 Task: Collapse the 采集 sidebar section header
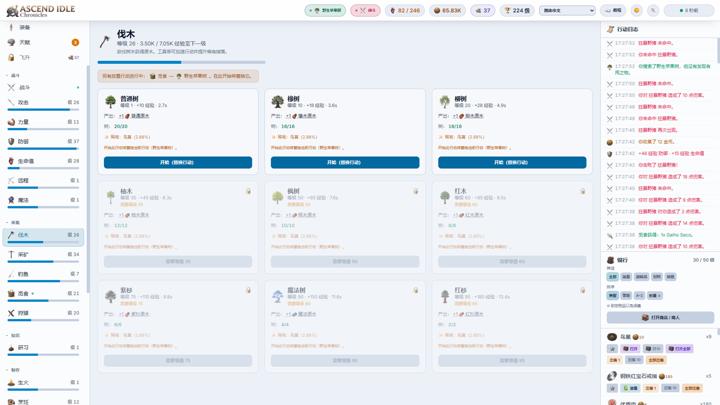(x=14, y=222)
